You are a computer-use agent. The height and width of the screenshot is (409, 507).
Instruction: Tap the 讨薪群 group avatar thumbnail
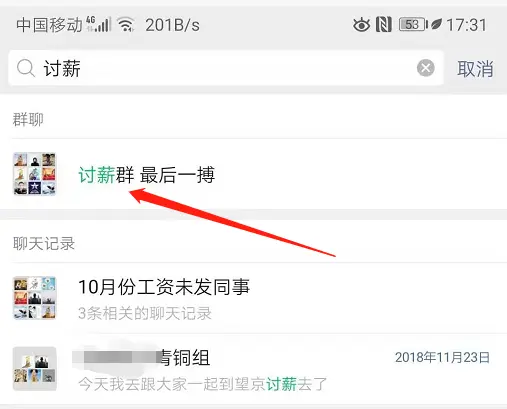point(34,174)
